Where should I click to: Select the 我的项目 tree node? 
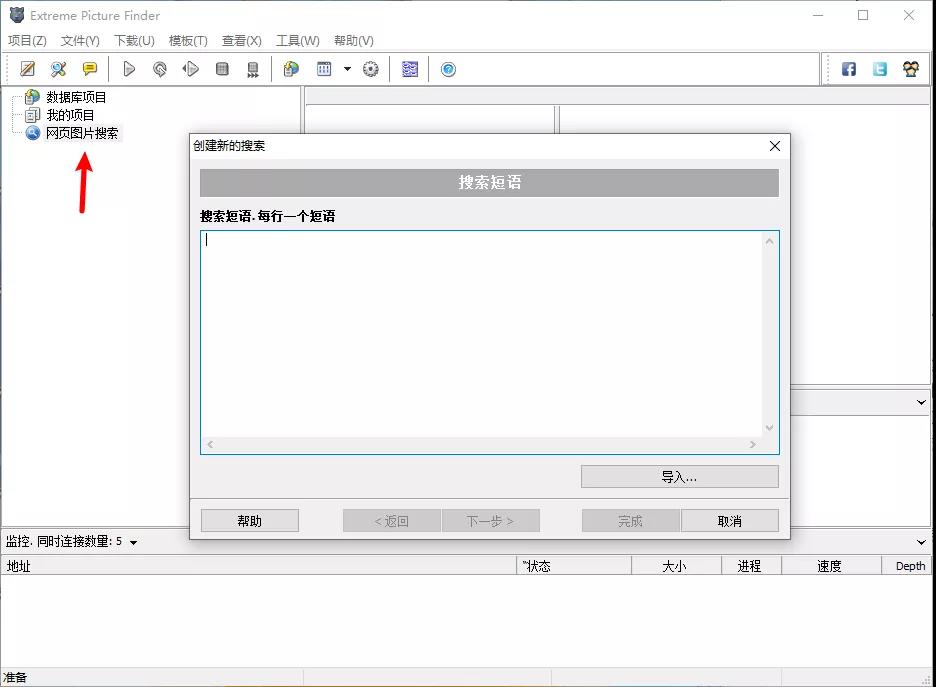point(70,115)
